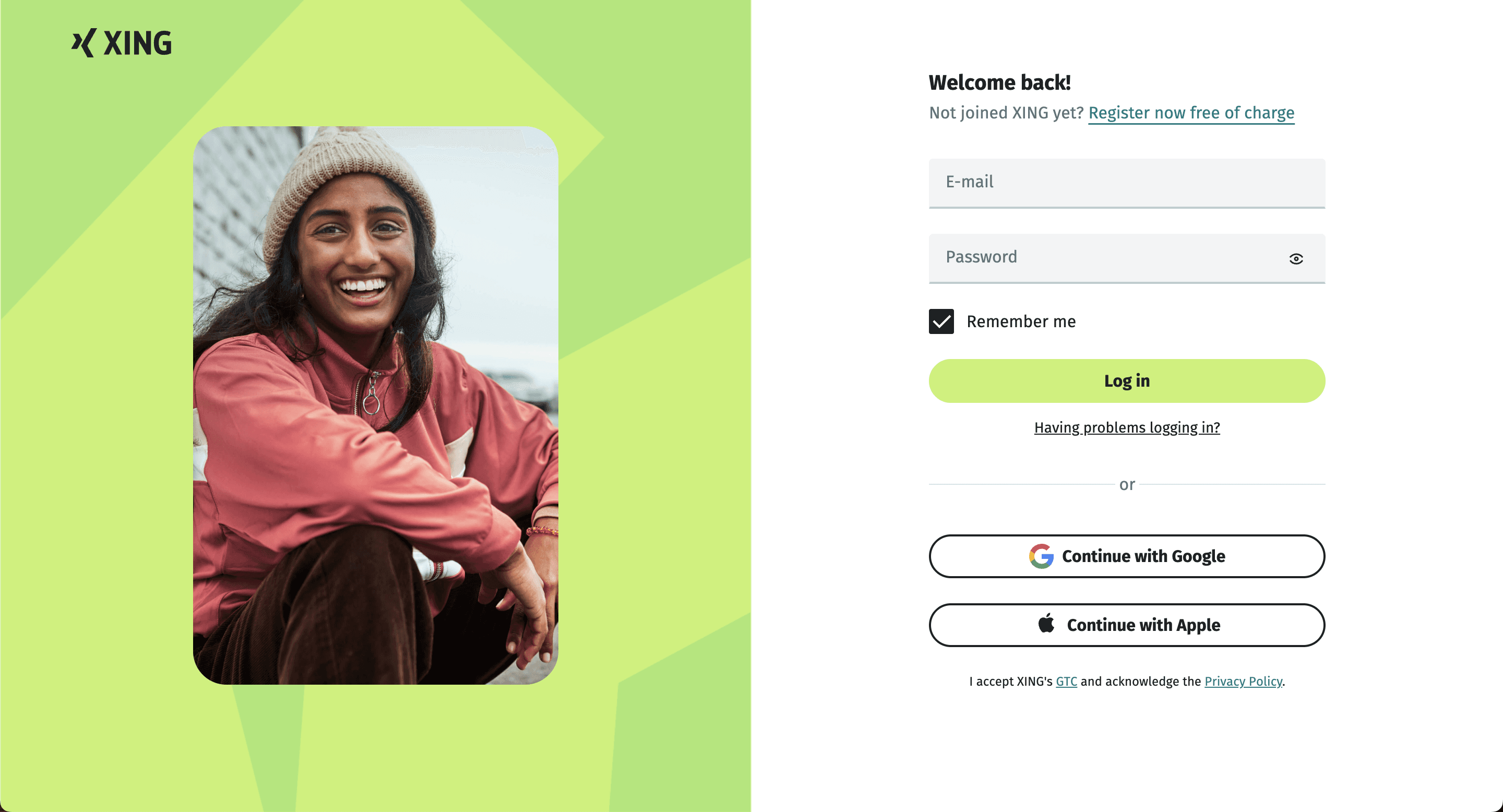
Task: Open Register now free of charge link
Action: click(1191, 113)
